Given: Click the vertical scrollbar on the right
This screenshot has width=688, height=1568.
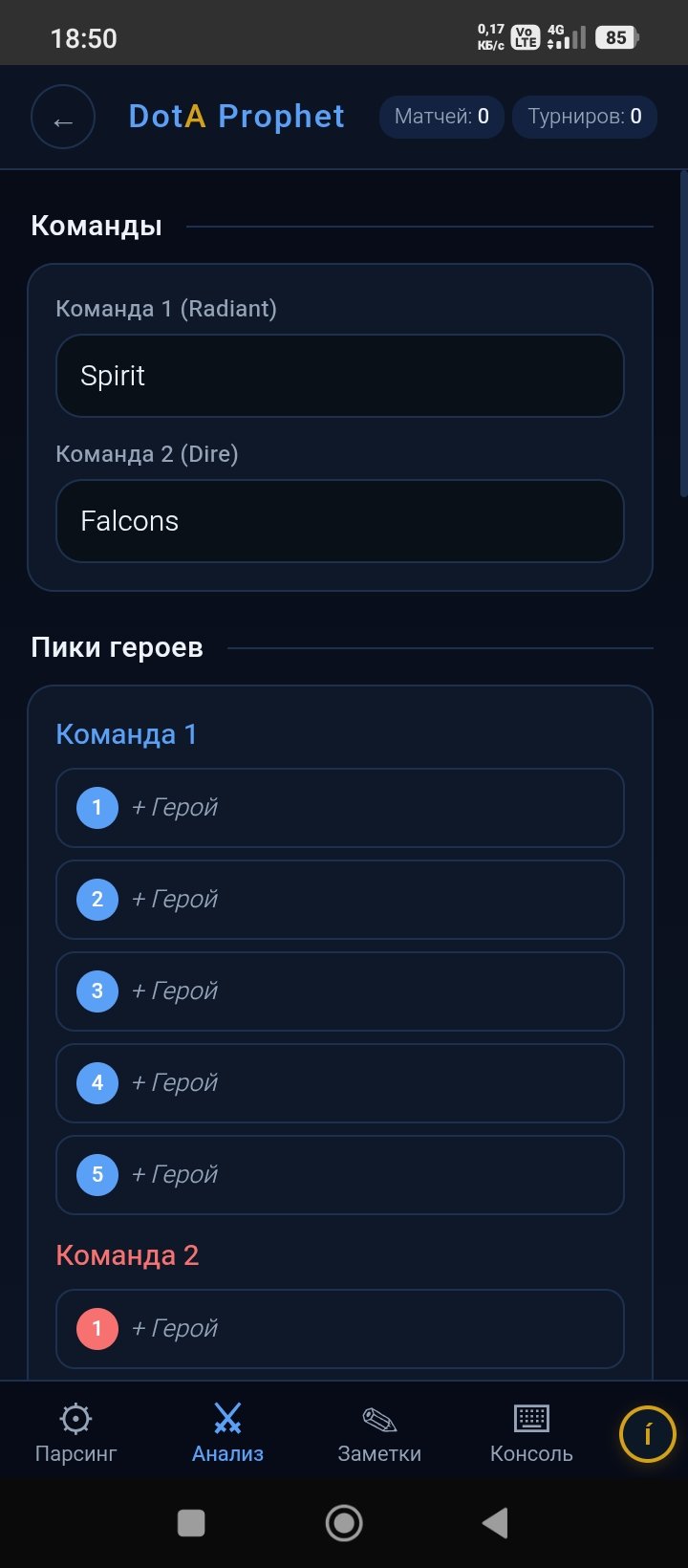Looking at the screenshot, I should (683, 335).
